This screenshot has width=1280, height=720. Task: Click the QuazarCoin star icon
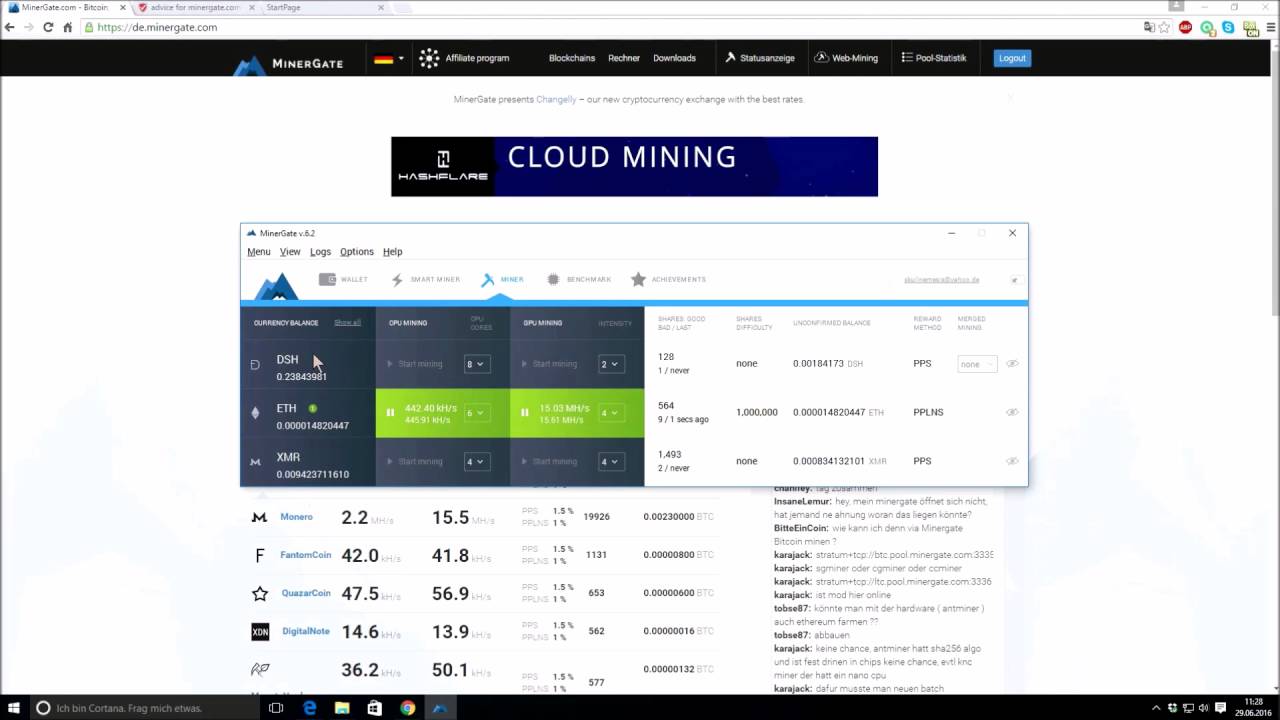(260, 594)
